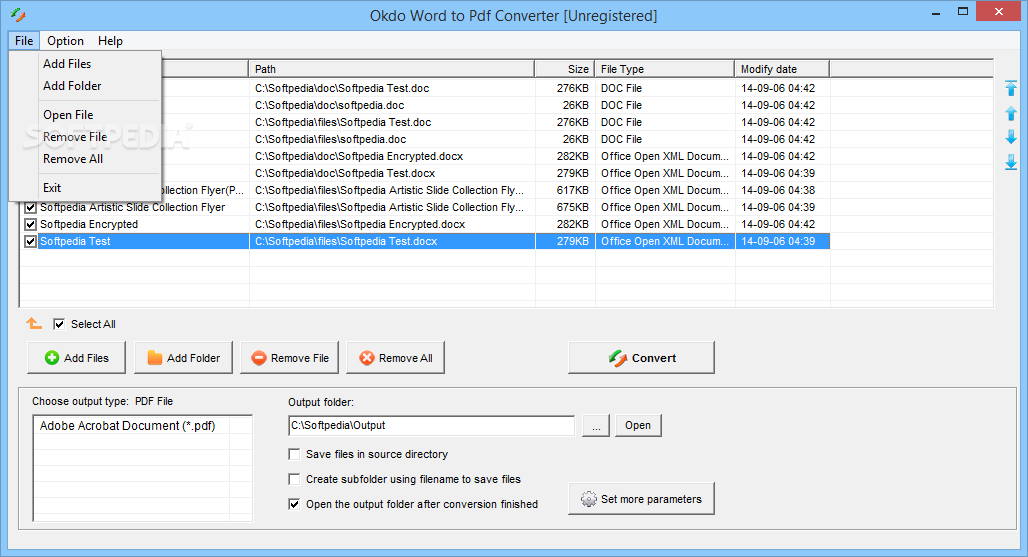Click the Output folder path field

click(x=431, y=425)
